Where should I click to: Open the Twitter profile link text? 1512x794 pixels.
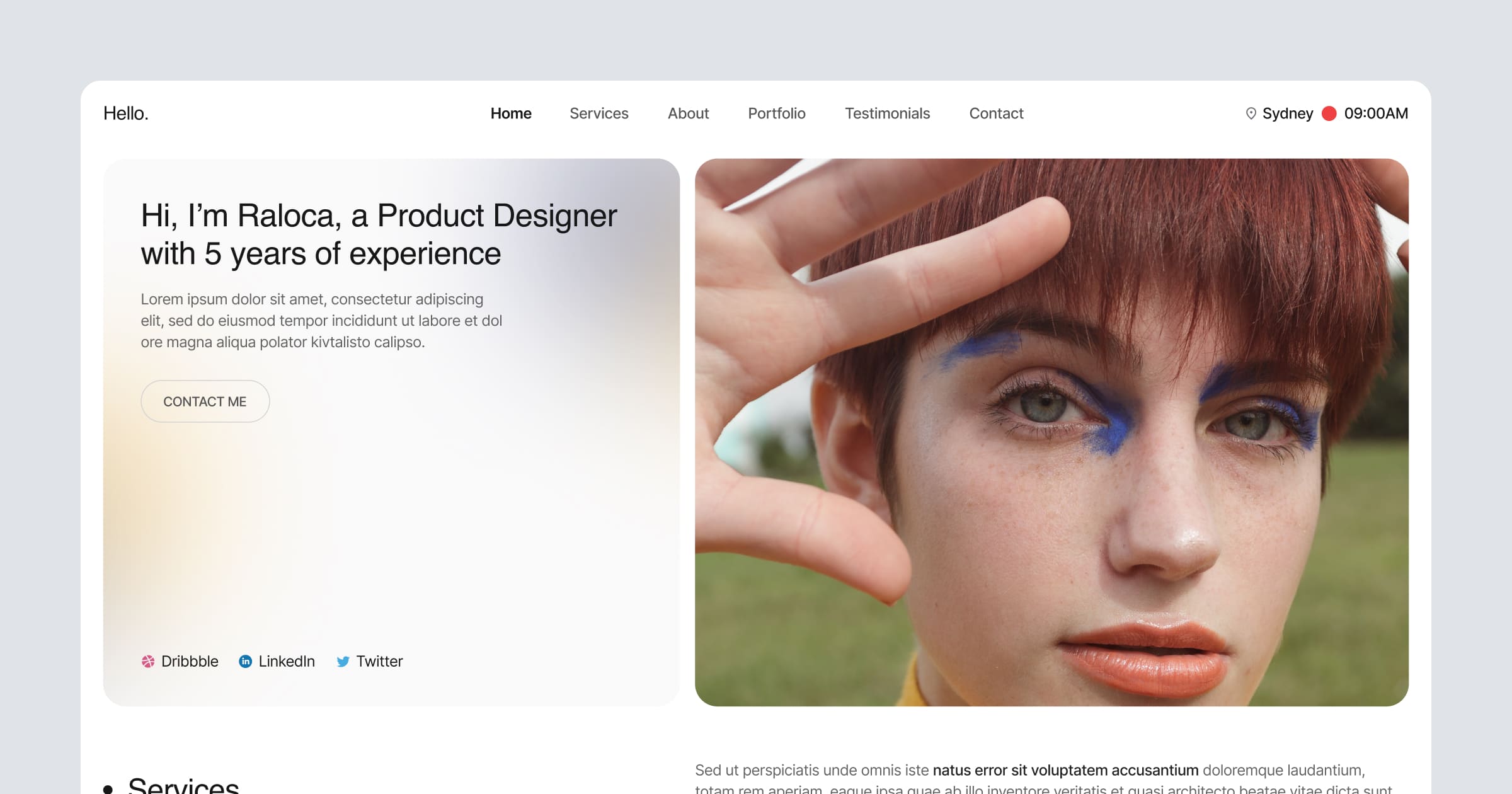[x=379, y=661]
